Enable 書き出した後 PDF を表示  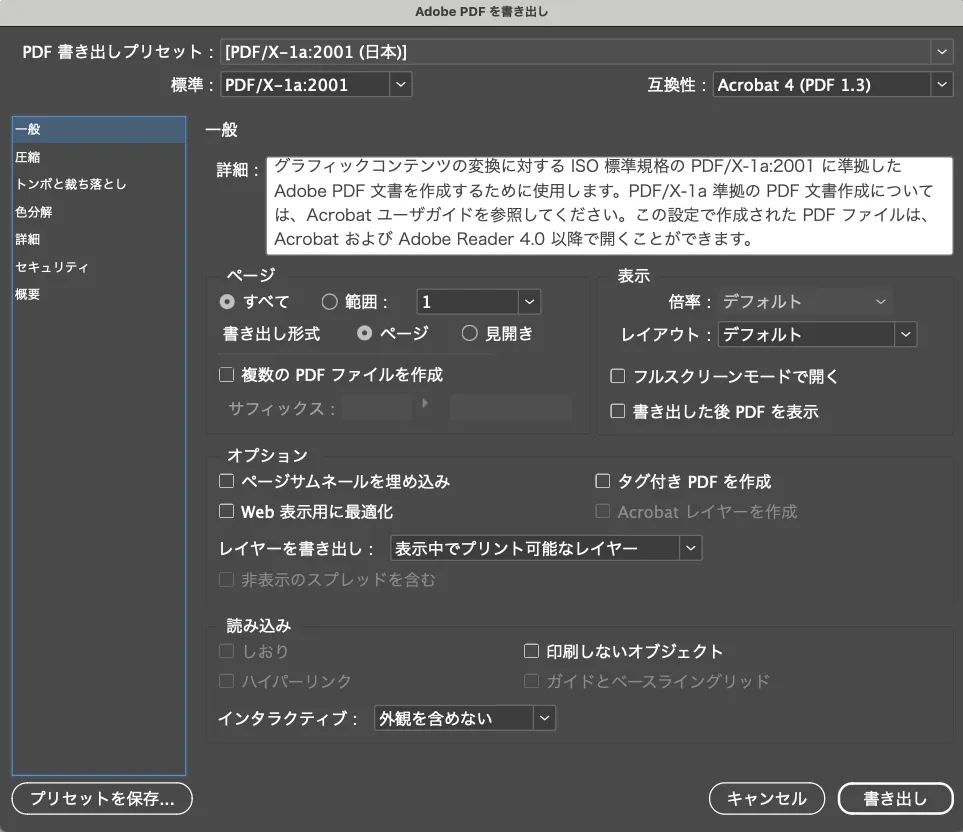(618, 409)
